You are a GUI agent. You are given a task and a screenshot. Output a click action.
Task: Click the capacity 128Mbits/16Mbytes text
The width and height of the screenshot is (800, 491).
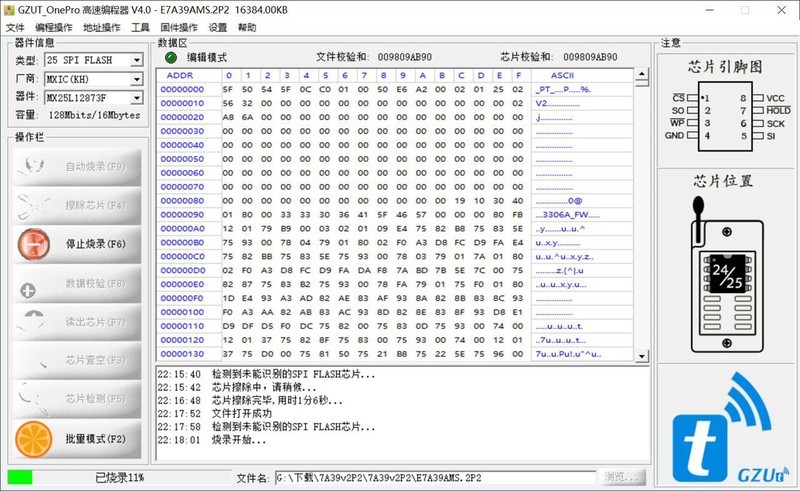coord(94,115)
